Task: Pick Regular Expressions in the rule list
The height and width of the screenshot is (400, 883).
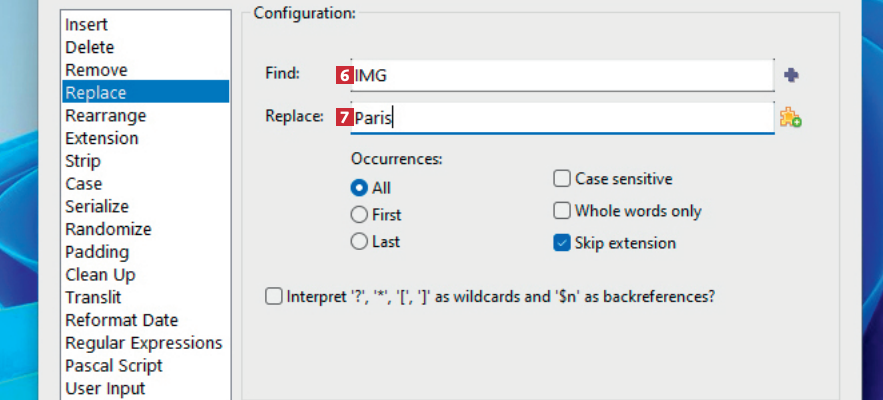Action: (x=143, y=343)
